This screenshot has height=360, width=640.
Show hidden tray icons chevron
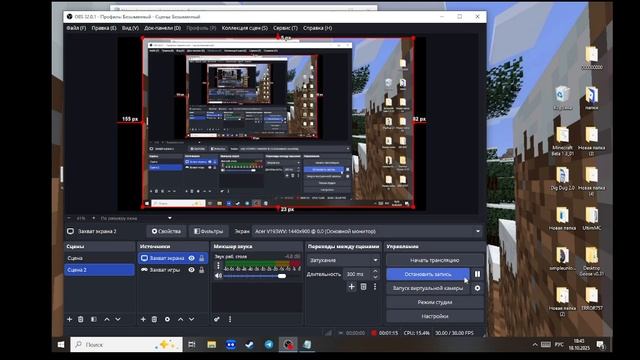[535, 344]
